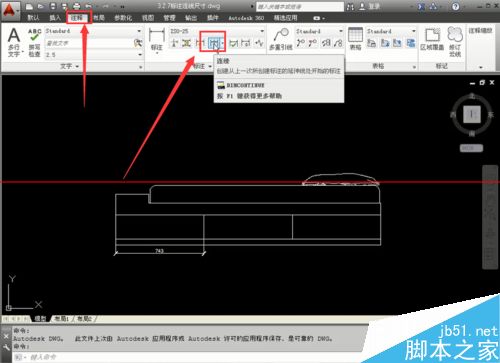500x363 pixels.
Task: Switch to the 布局1 layout tab
Action: point(62,319)
